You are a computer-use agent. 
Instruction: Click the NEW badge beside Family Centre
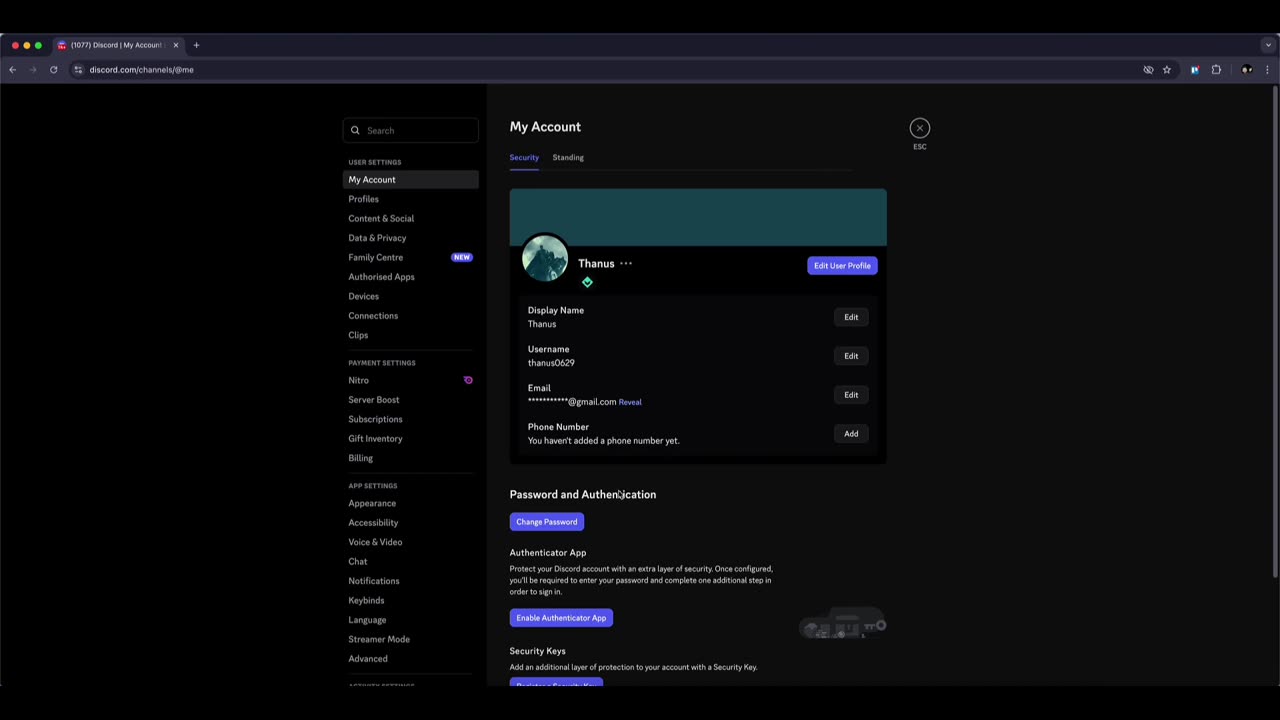click(x=461, y=257)
